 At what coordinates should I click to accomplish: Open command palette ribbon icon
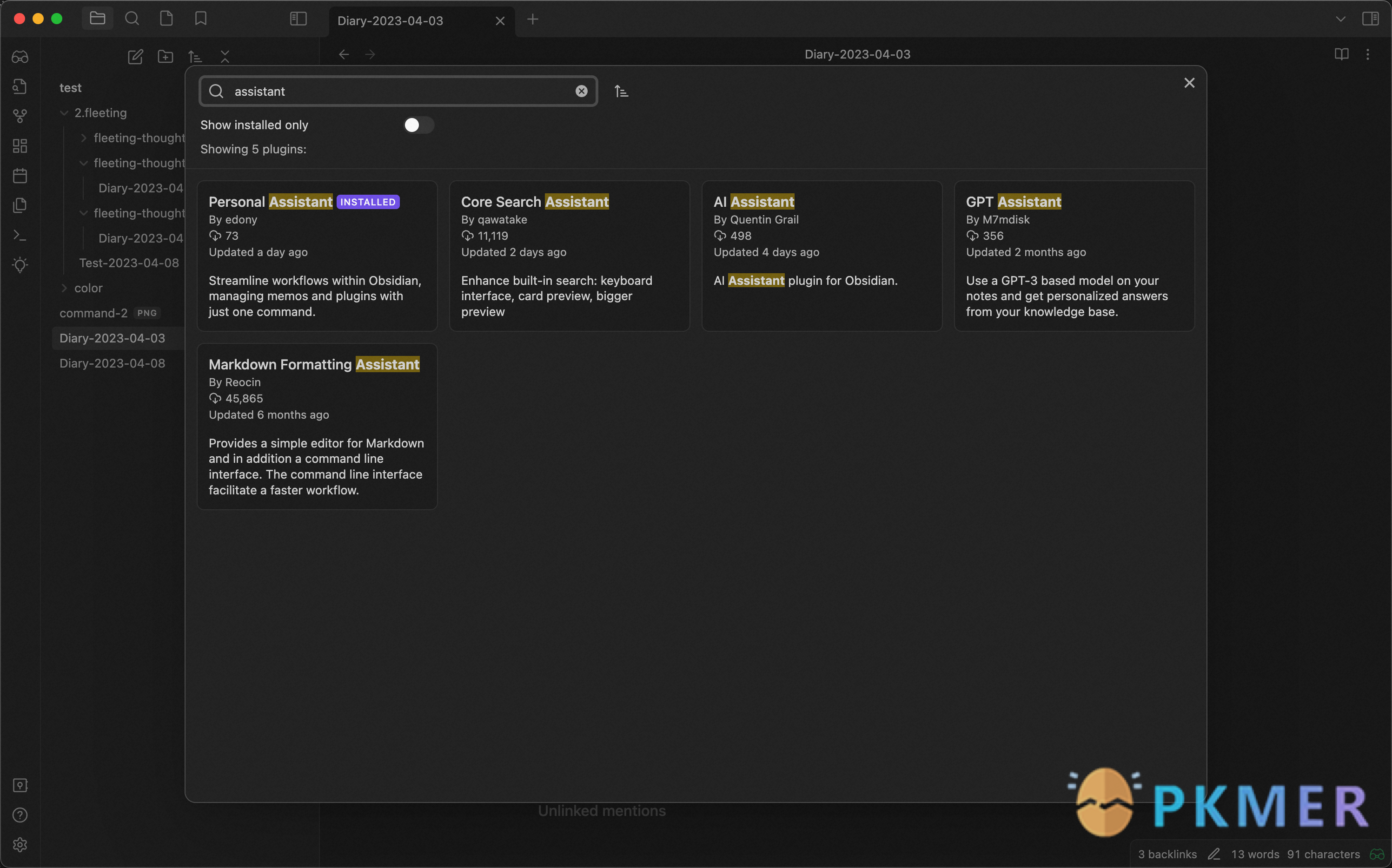tap(20, 235)
